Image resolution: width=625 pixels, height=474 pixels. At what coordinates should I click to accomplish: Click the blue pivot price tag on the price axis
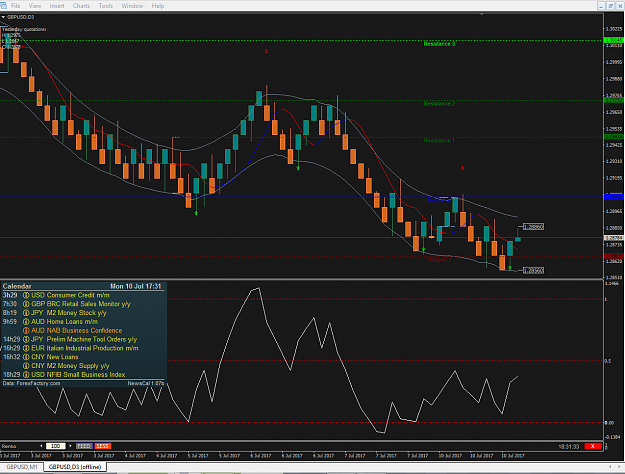click(x=614, y=197)
